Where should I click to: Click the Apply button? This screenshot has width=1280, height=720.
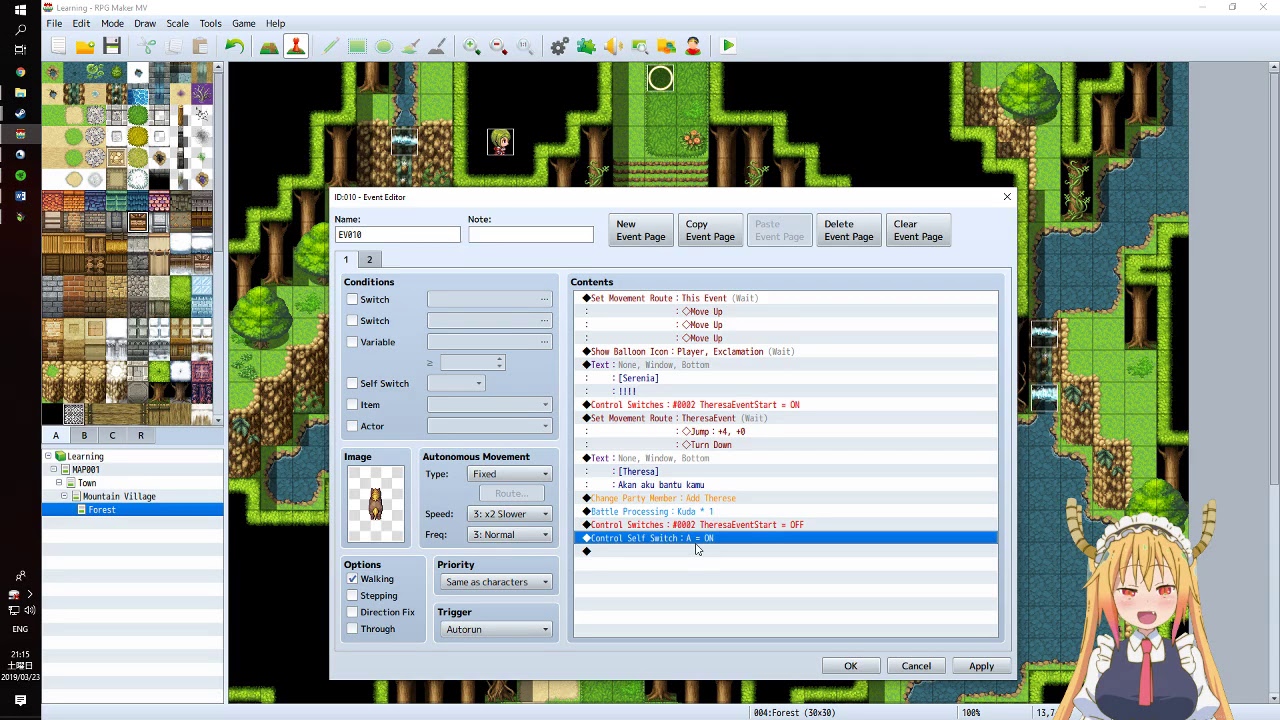981,666
